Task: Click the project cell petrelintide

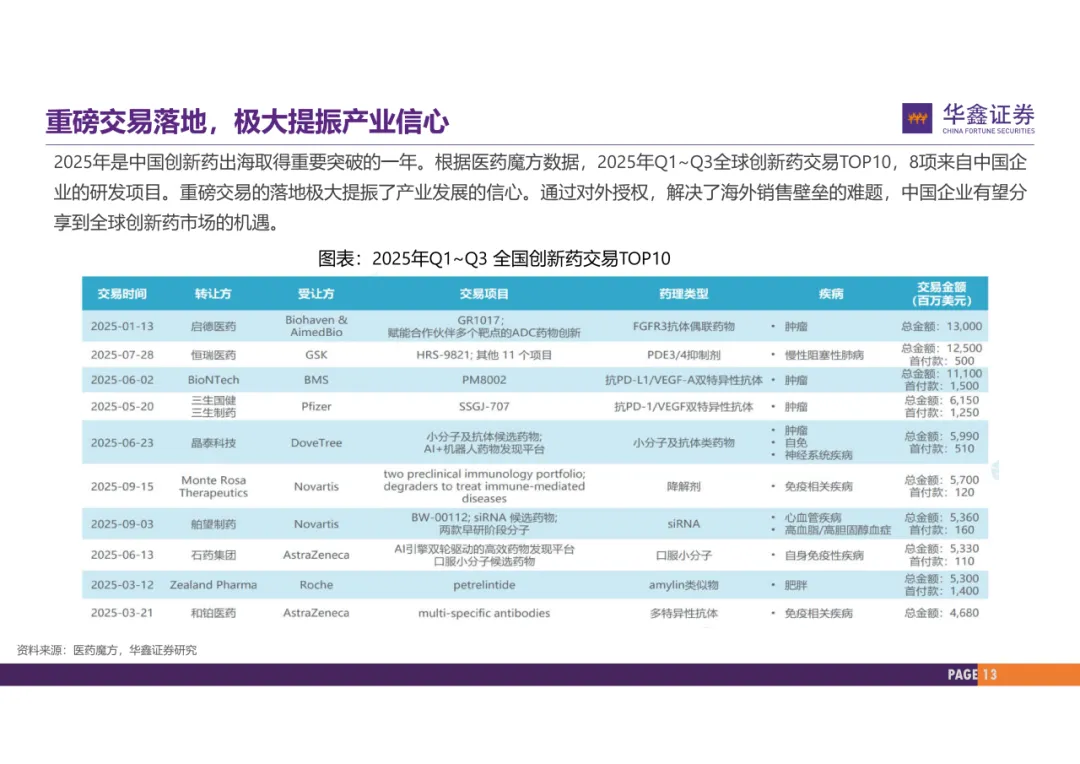Action: (484, 585)
